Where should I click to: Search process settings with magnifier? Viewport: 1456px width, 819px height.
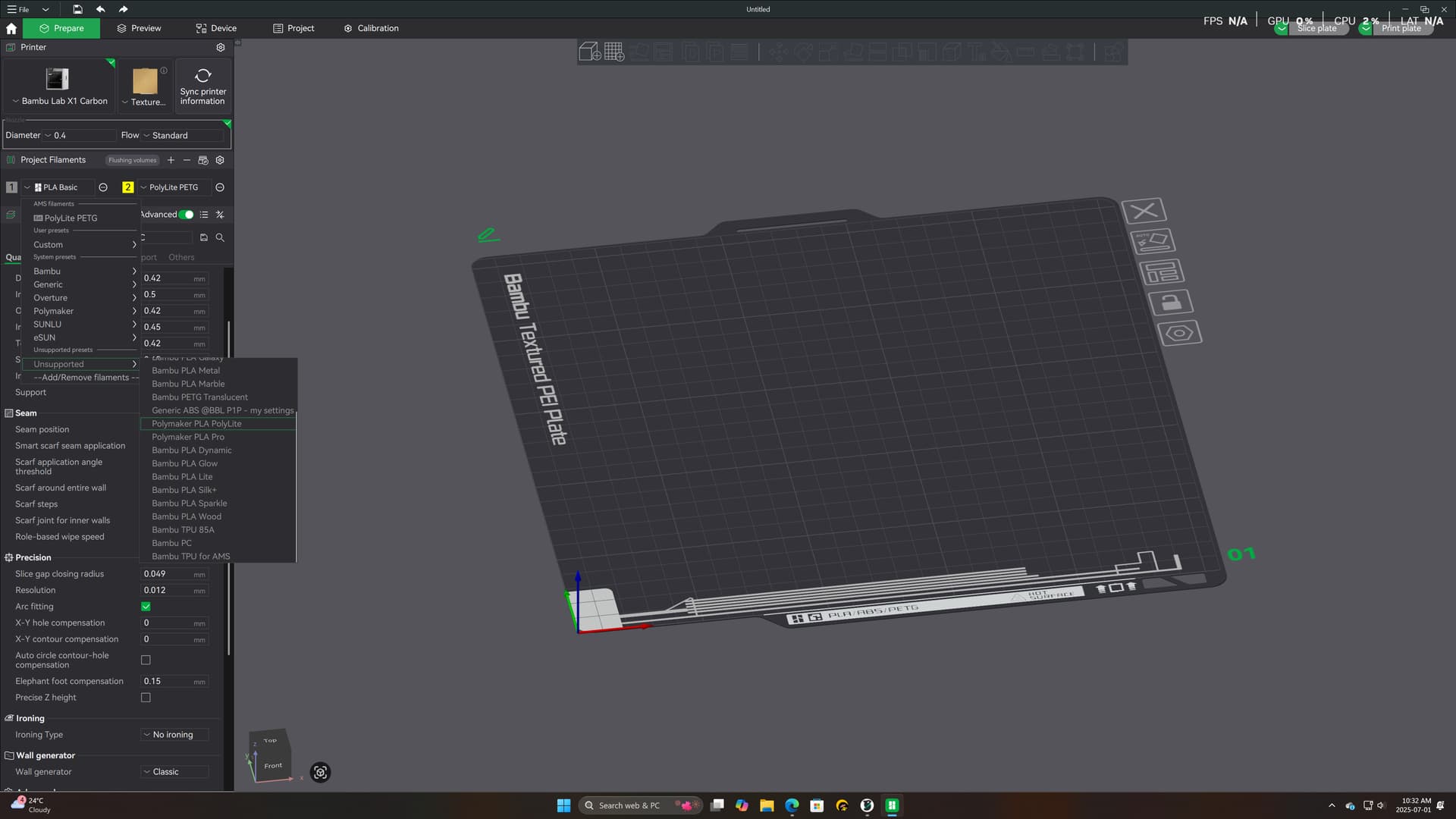point(220,237)
